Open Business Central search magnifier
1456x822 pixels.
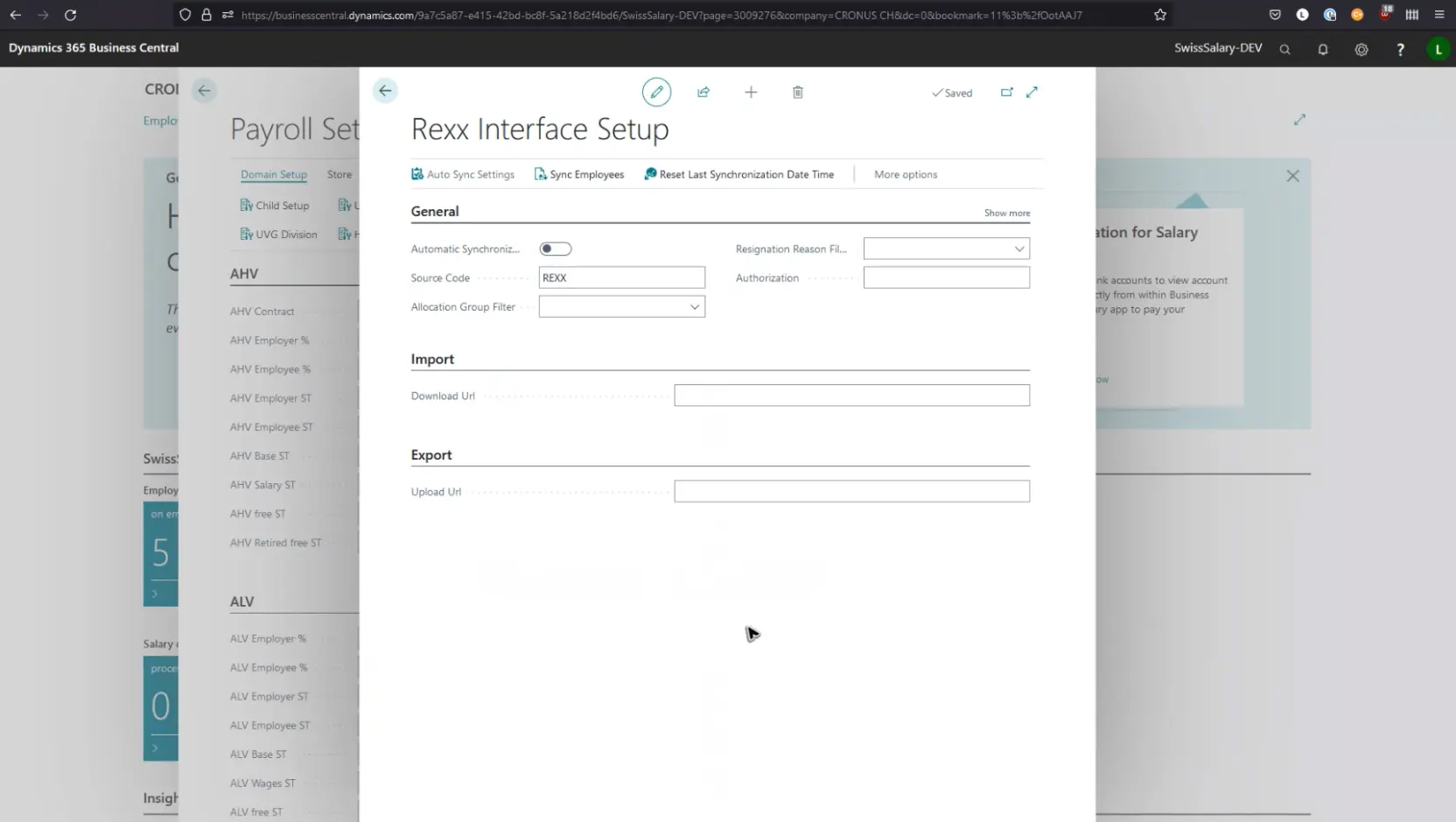tap(1284, 50)
